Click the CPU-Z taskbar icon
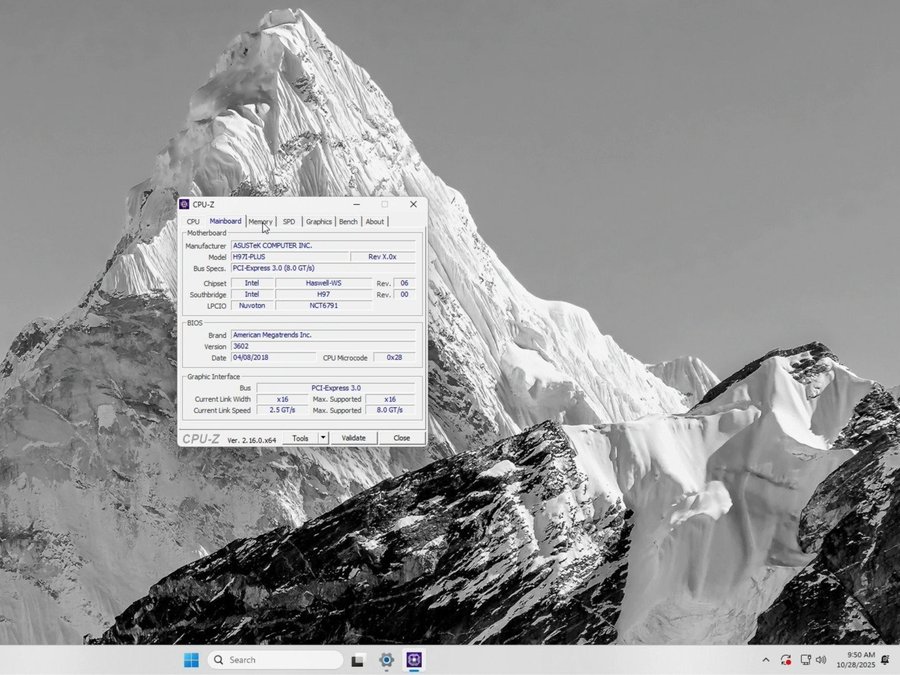 [414, 660]
